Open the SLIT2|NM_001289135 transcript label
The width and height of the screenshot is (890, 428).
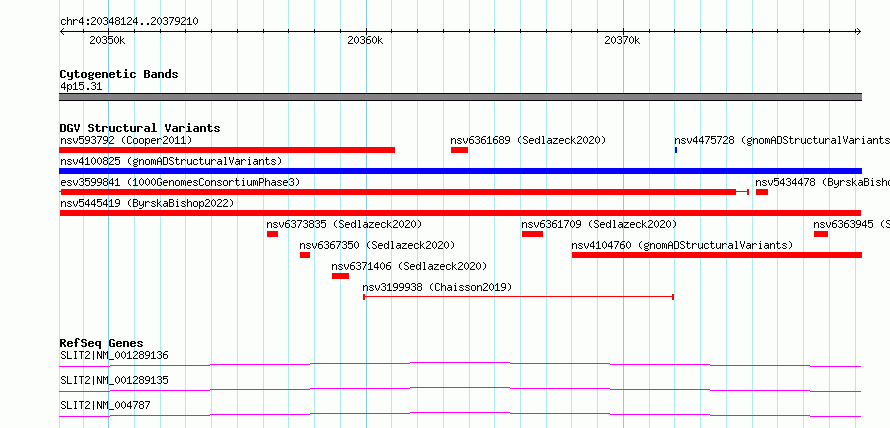(x=114, y=380)
